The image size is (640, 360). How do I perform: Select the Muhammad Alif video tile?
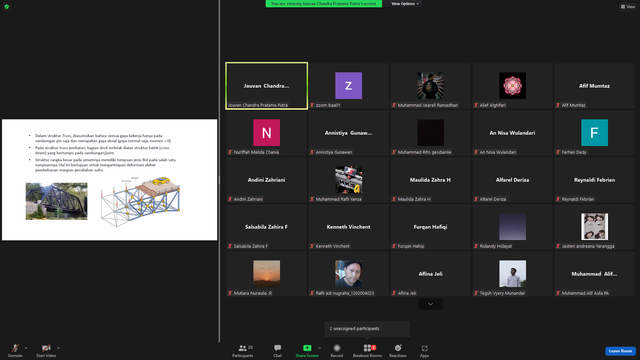tap(594, 273)
